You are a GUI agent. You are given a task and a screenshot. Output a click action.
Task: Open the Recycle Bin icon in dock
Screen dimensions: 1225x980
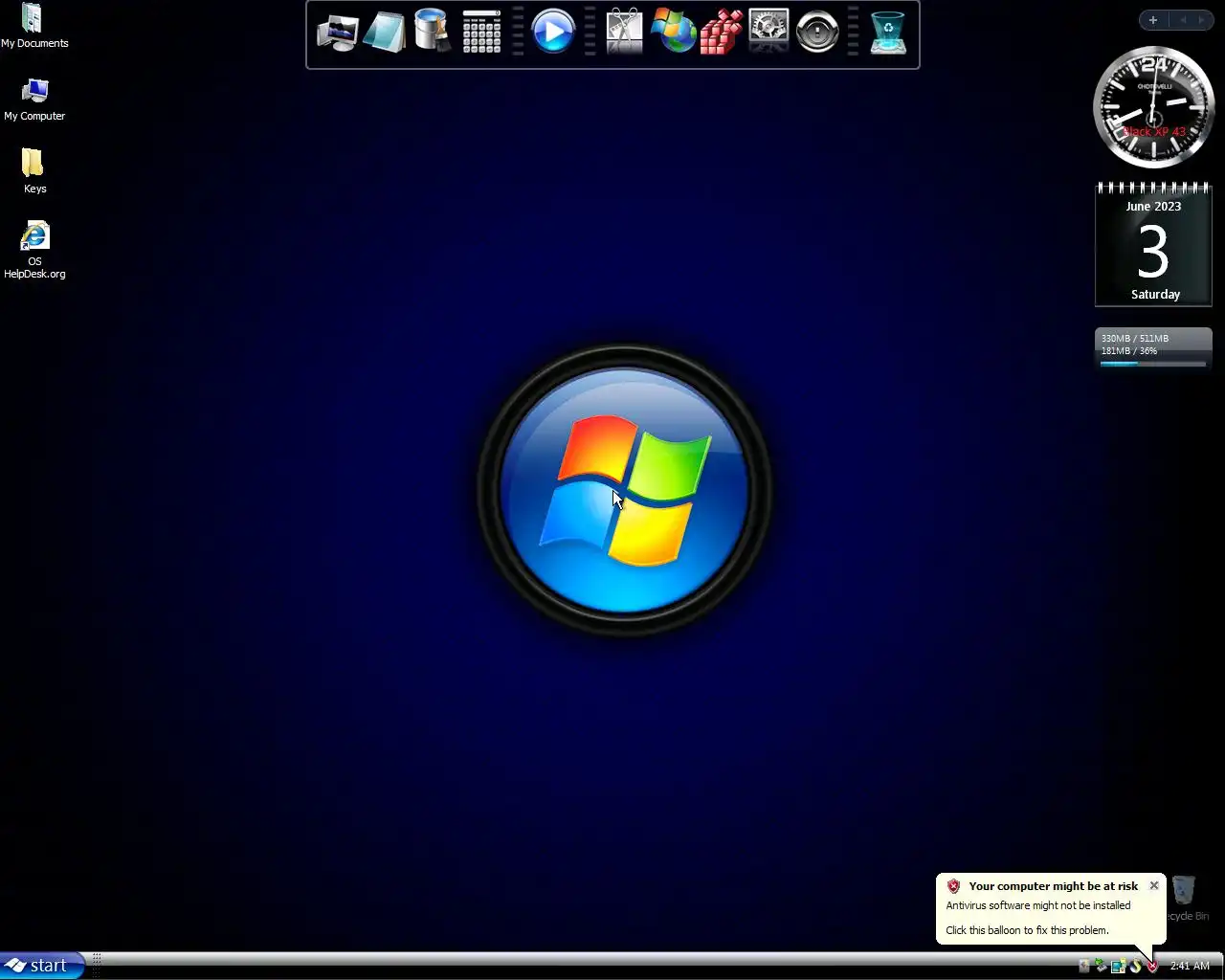pos(888,33)
